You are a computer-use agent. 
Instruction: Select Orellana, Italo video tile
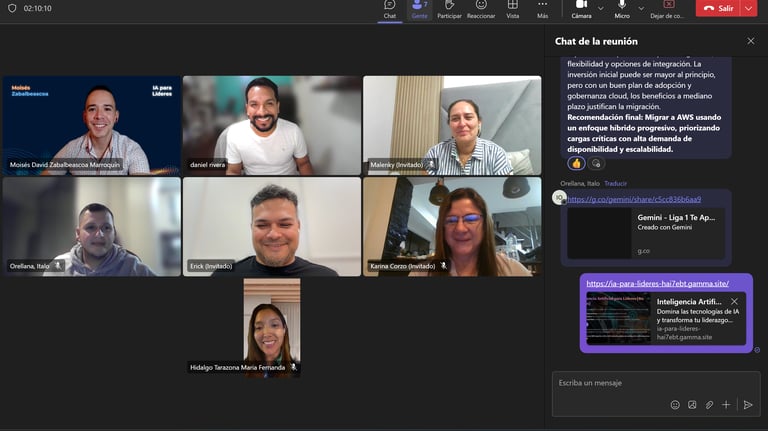[92, 227]
